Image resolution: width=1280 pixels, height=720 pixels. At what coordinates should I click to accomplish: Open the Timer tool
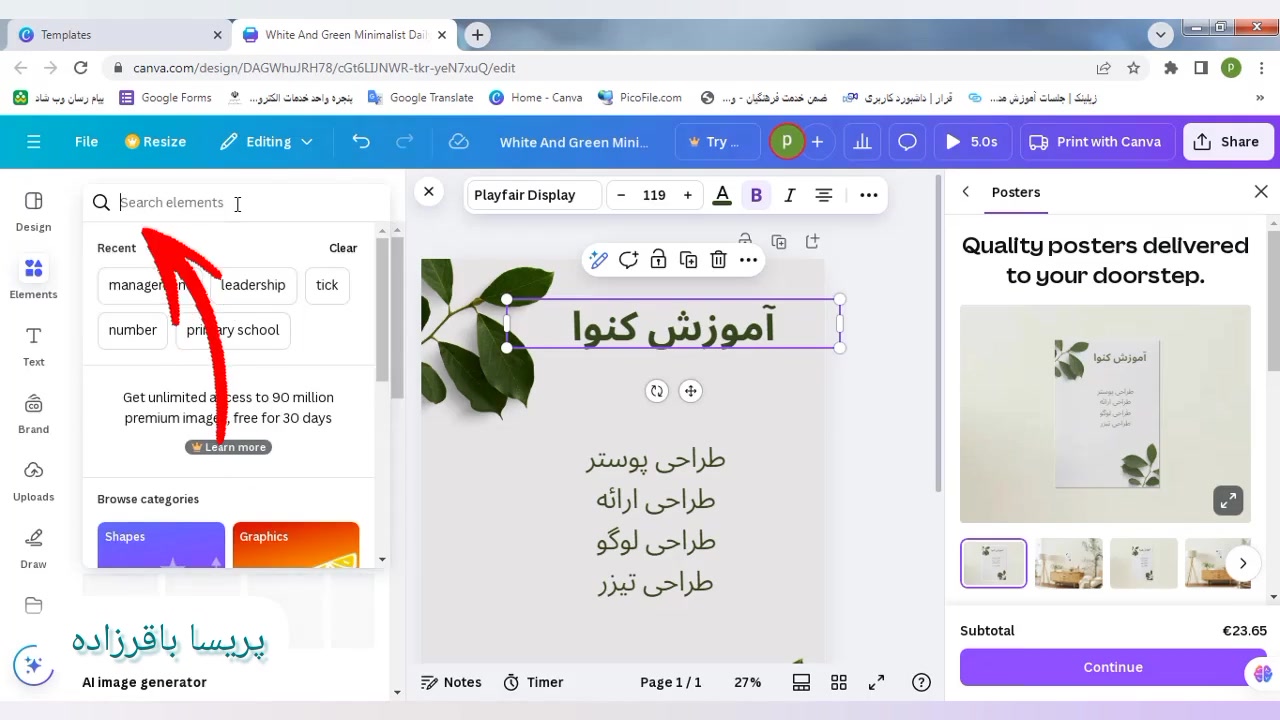coord(534,682)
